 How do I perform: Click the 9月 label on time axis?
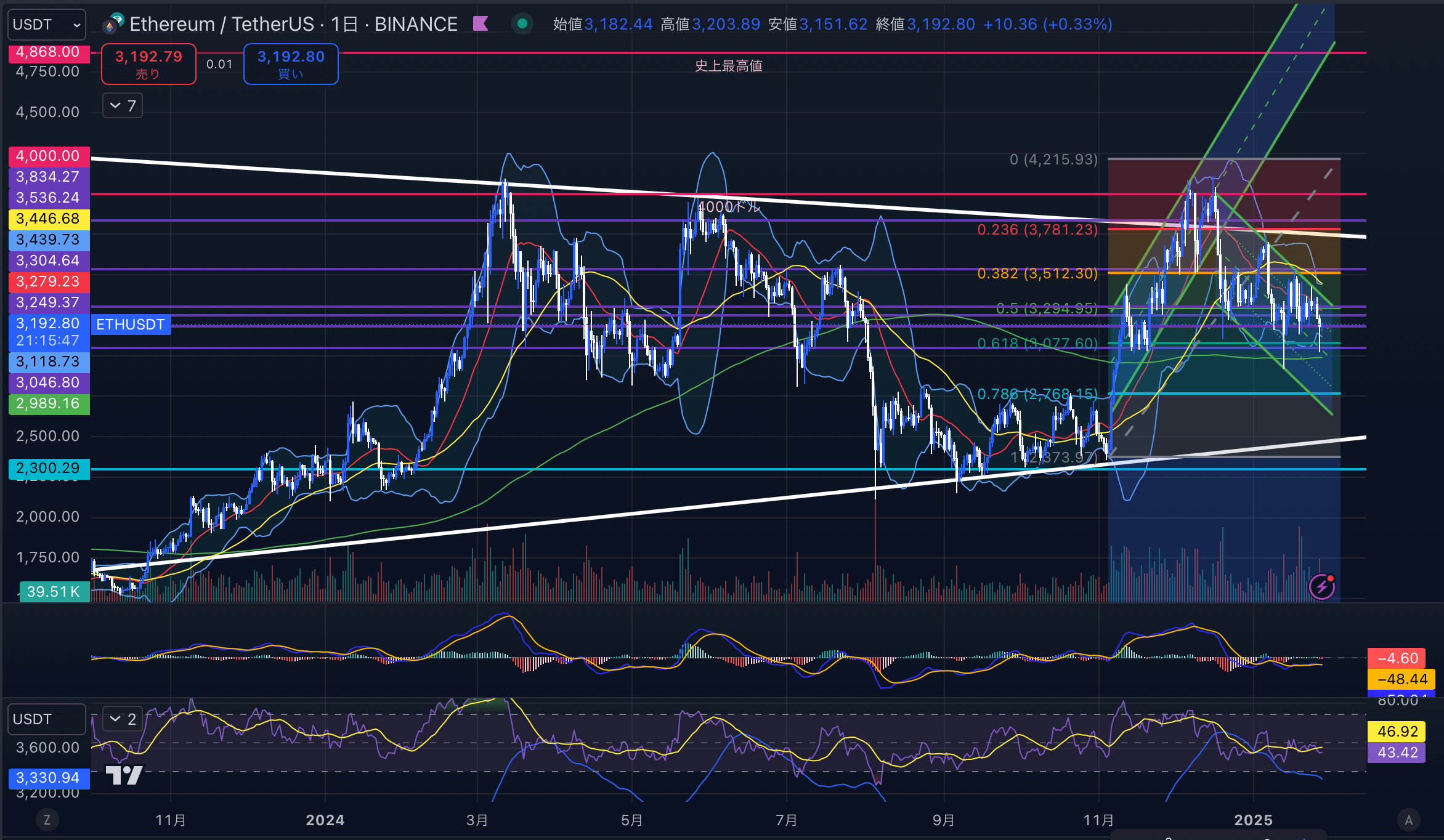coord(944,820)
